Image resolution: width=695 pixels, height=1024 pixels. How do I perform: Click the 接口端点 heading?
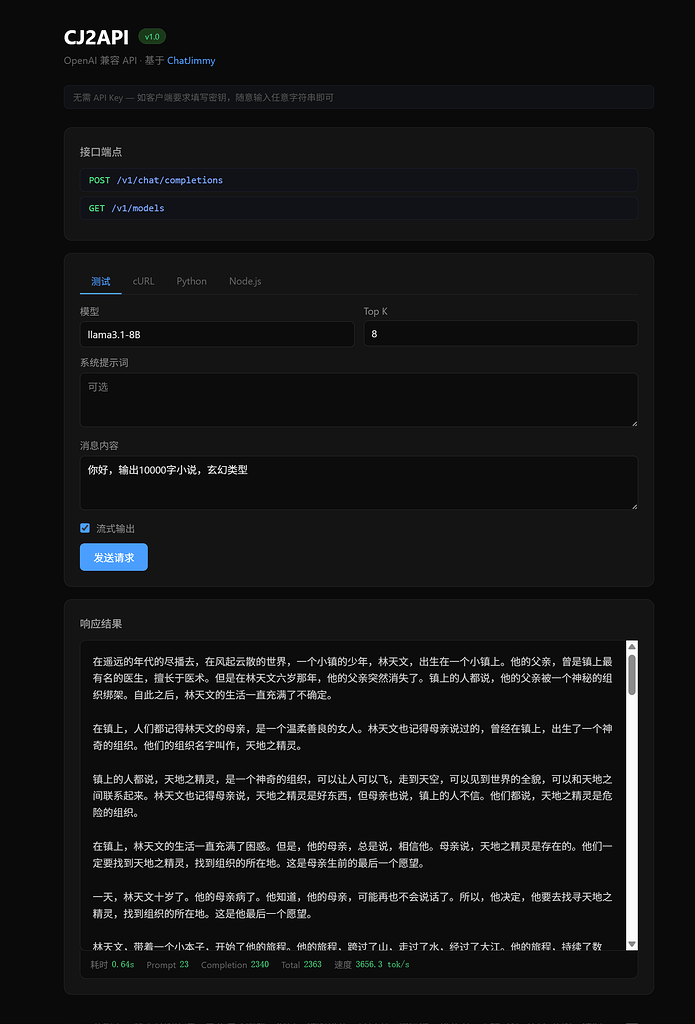pyautogui.click(x=101, y=152)
